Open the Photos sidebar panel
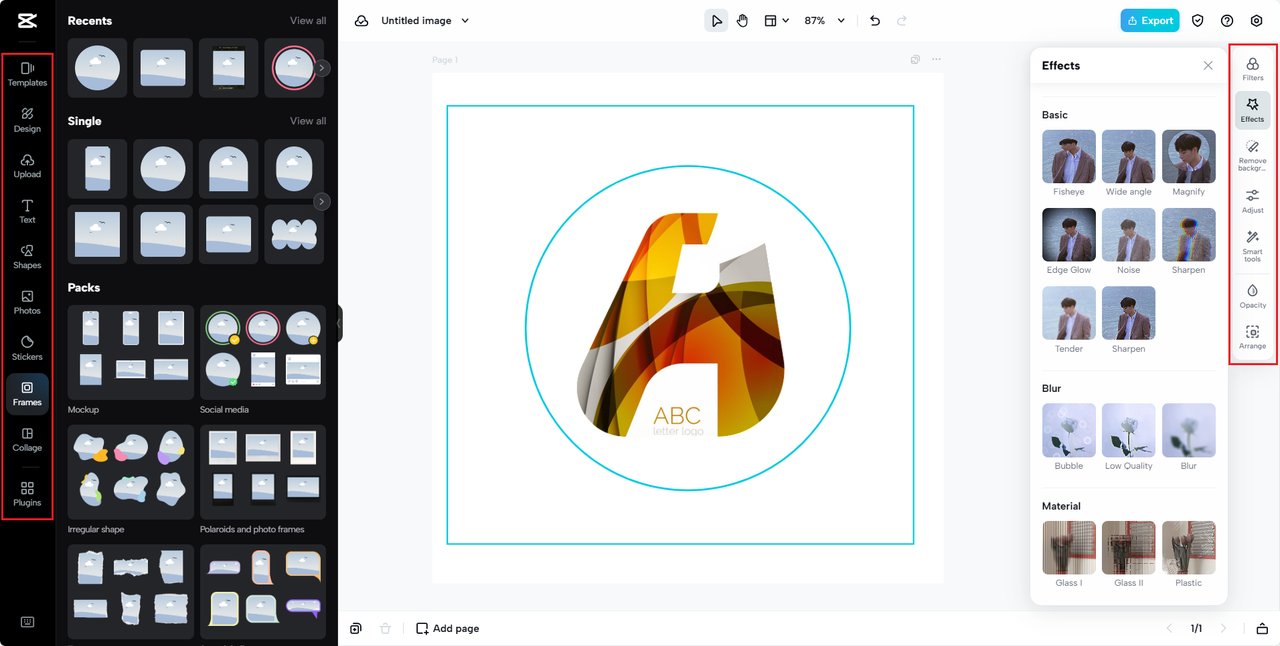 (x=27, y=302)
